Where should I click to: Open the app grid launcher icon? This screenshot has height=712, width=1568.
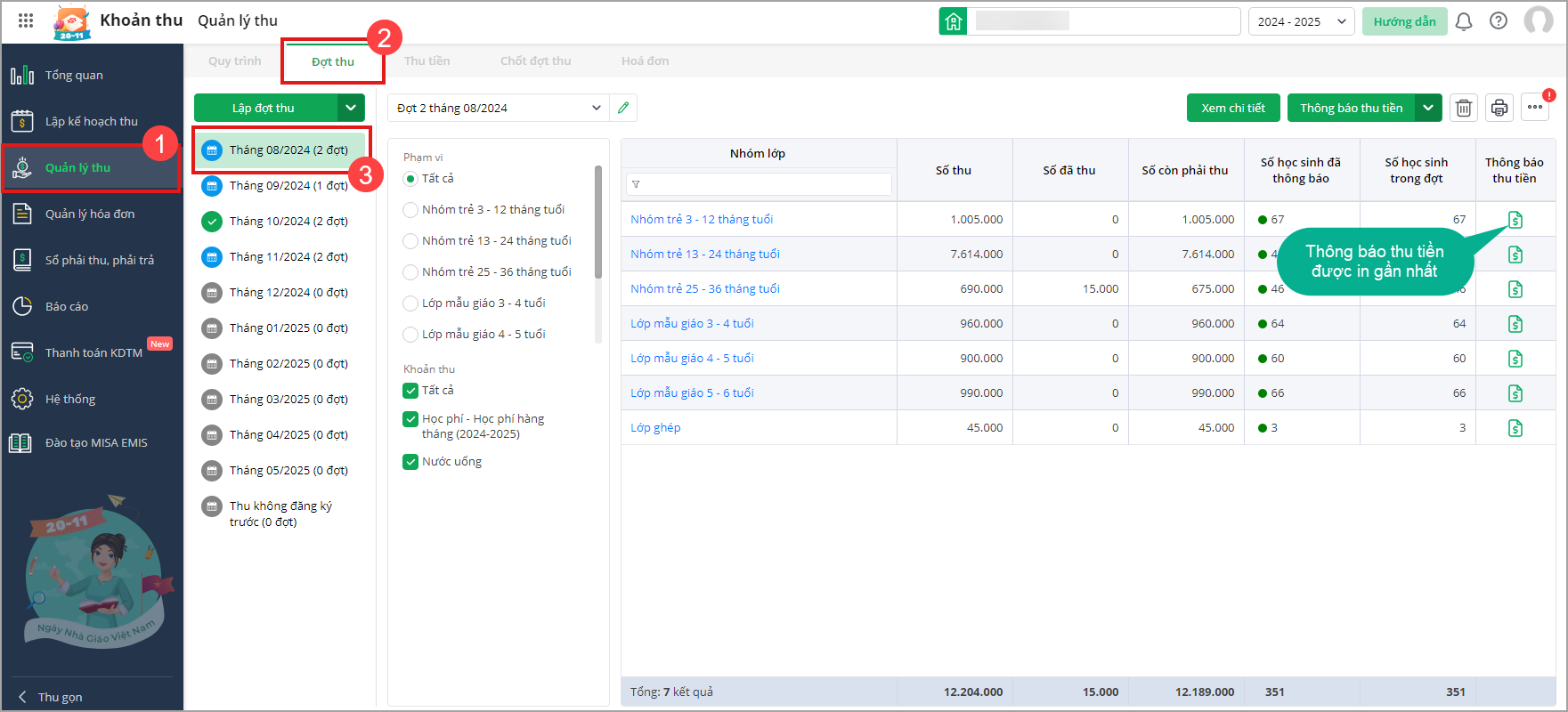(x=26, y=20)
